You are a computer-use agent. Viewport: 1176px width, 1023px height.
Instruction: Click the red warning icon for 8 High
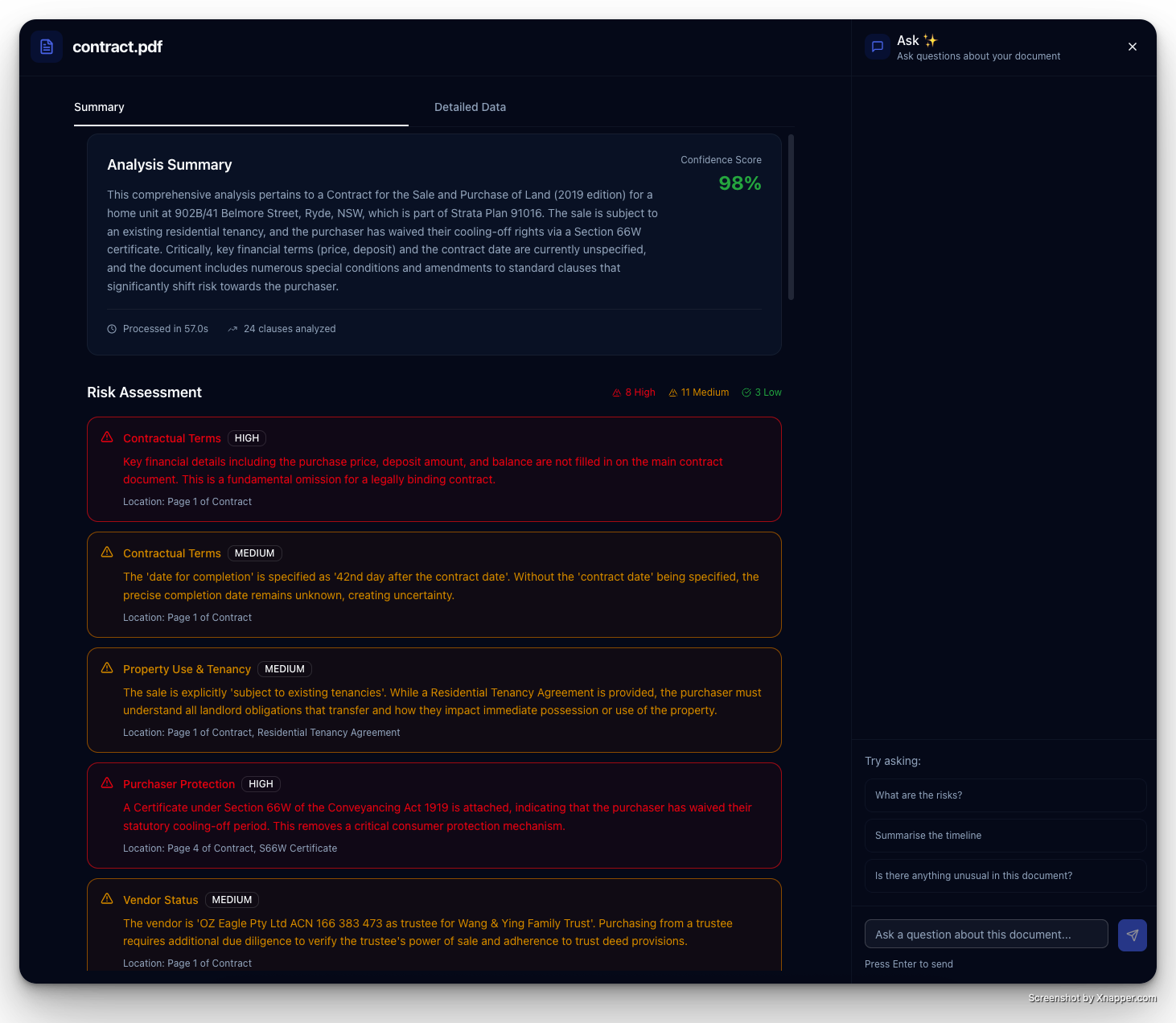[x=617, y=392]
